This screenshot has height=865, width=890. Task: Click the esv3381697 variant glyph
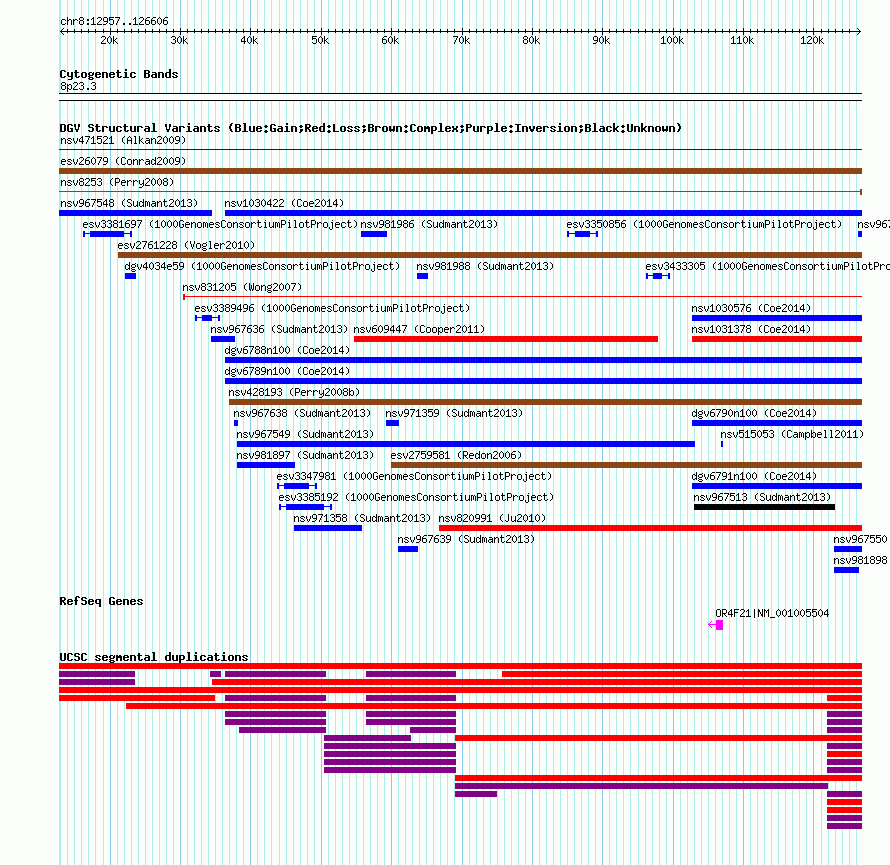tap(107, 234)
